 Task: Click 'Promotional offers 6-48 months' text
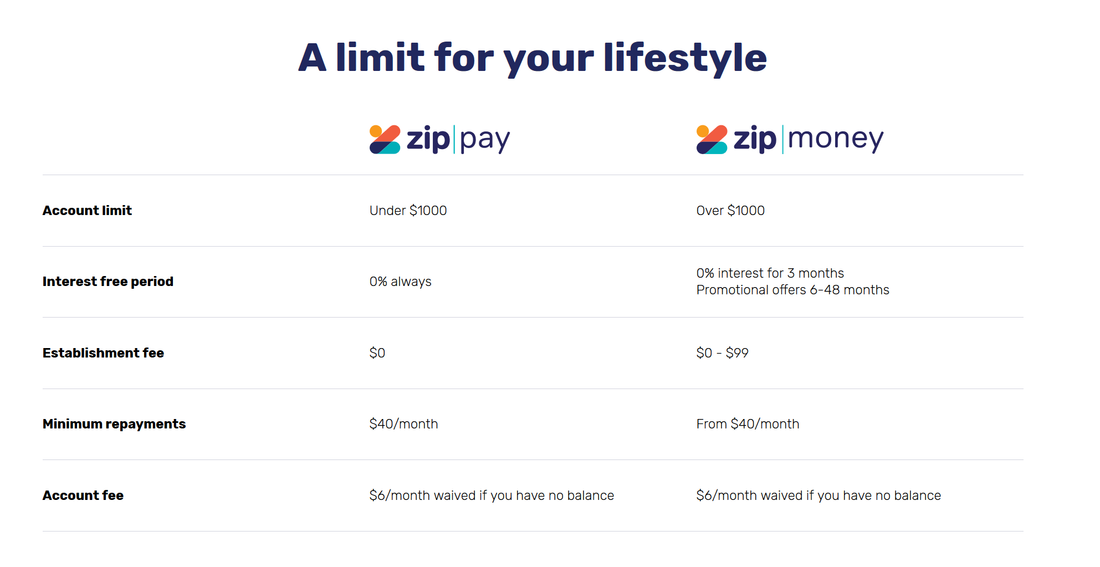792,290
